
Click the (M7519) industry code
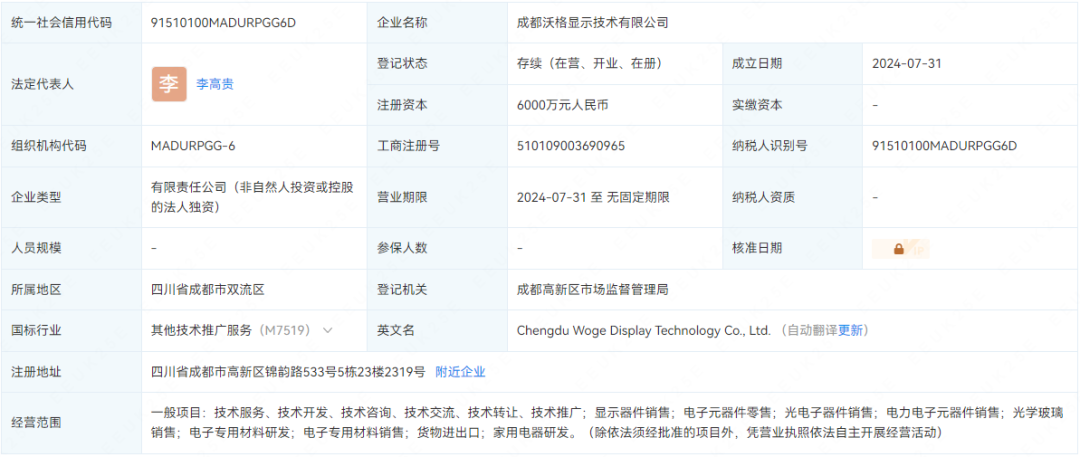click(284, 330)
